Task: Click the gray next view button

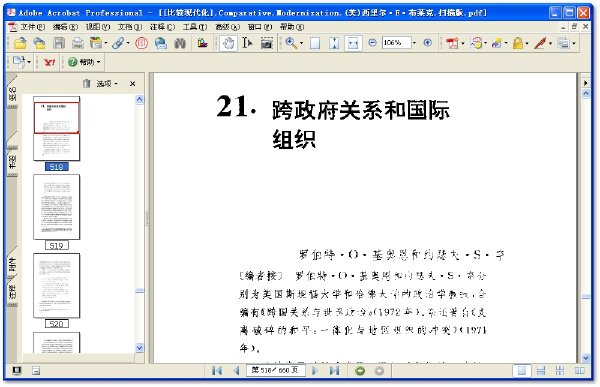Action: (x=379, y=371)
